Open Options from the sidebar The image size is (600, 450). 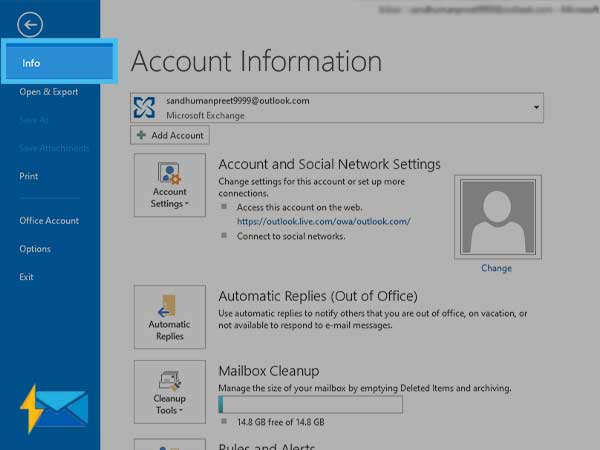35,249
